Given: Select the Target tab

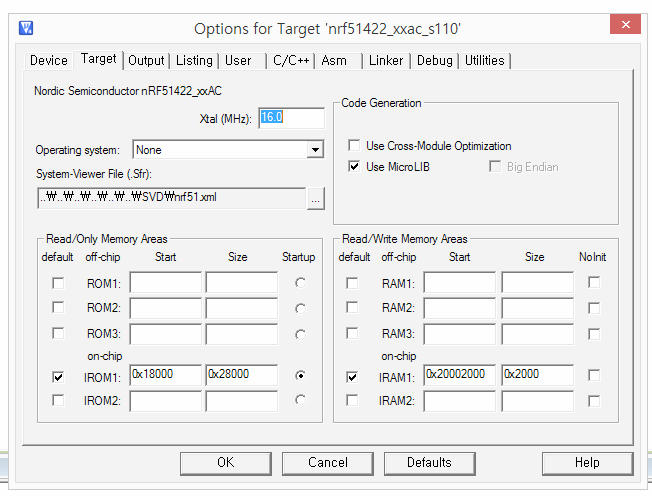Looking at the screenshot, I should click(99, 59).
